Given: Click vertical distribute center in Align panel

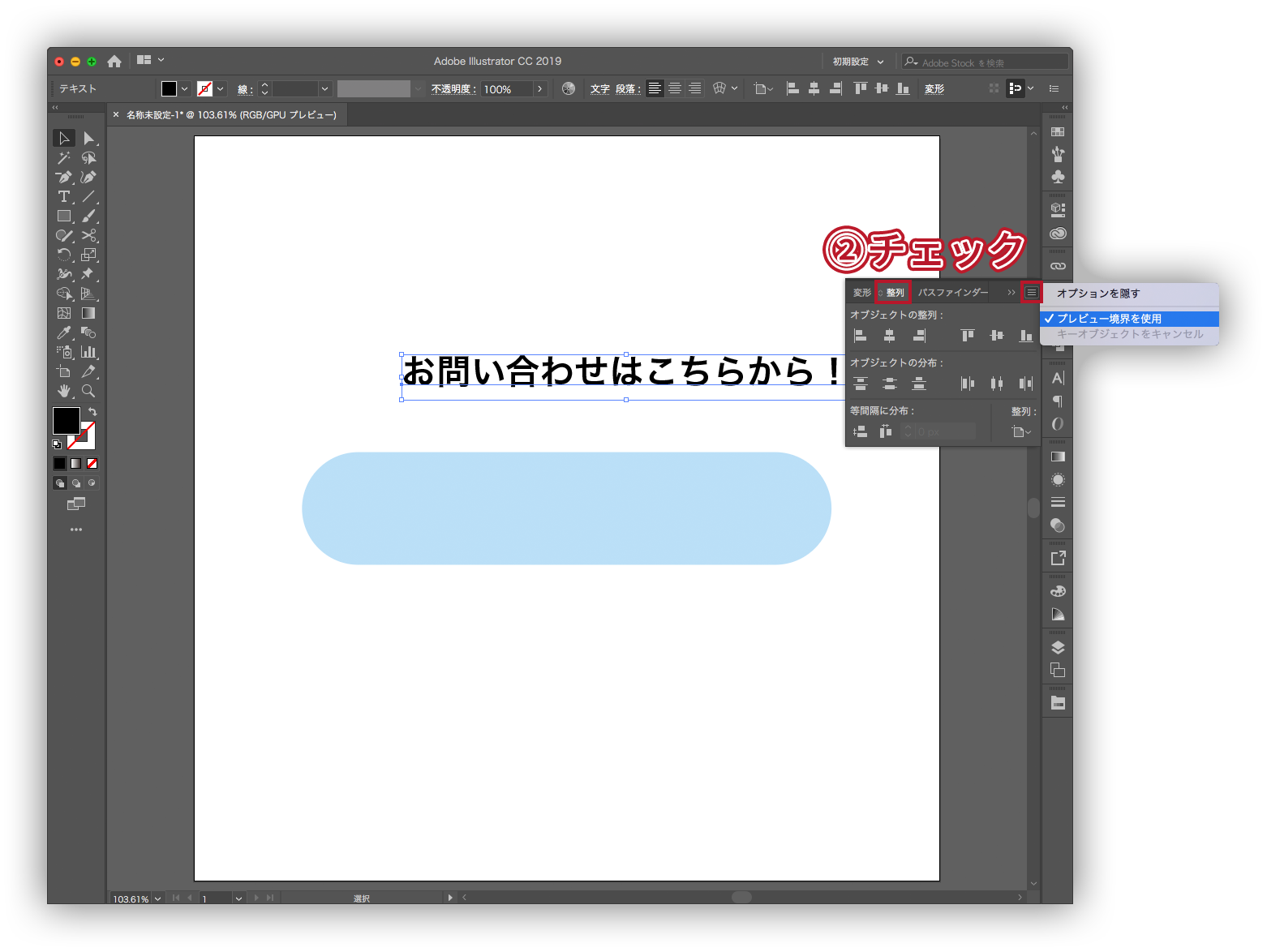Looking at the screenshot, I should (890, 384).
